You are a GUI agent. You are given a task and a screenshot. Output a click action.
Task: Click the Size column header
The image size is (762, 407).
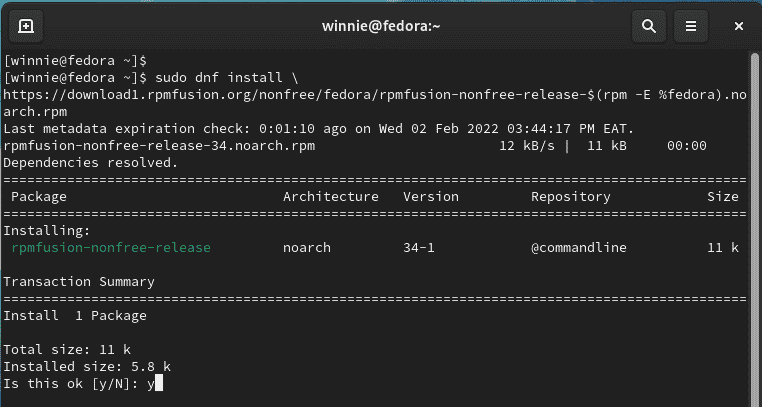[x=723, y=197]
